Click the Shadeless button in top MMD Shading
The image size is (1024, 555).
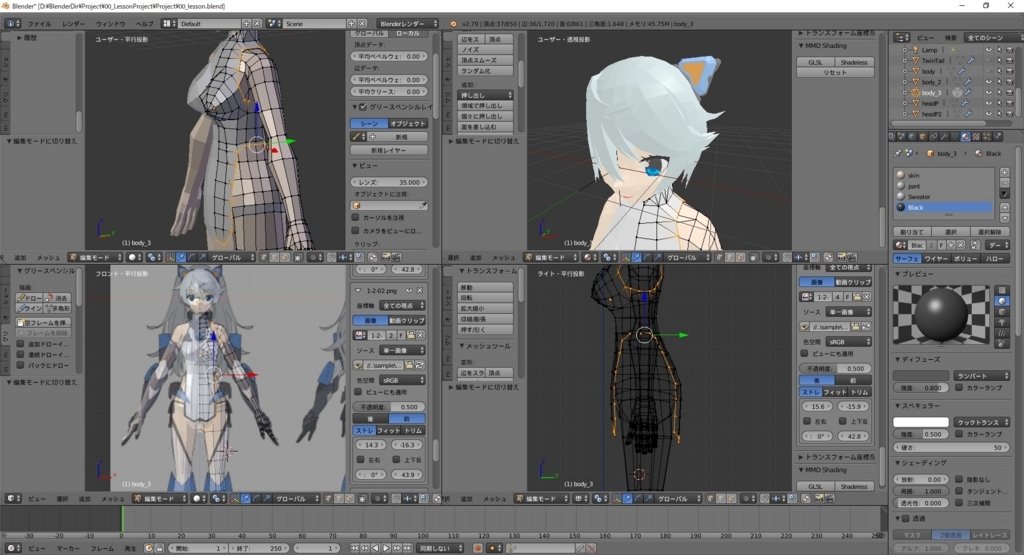click(x=854, y=62)
